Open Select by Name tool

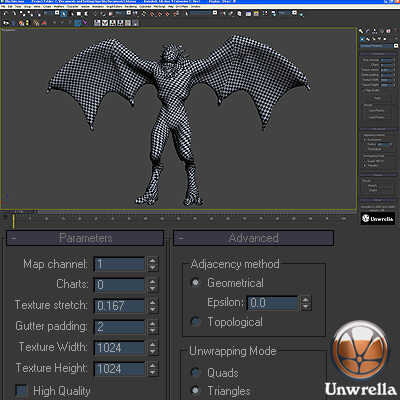[72, 14]
